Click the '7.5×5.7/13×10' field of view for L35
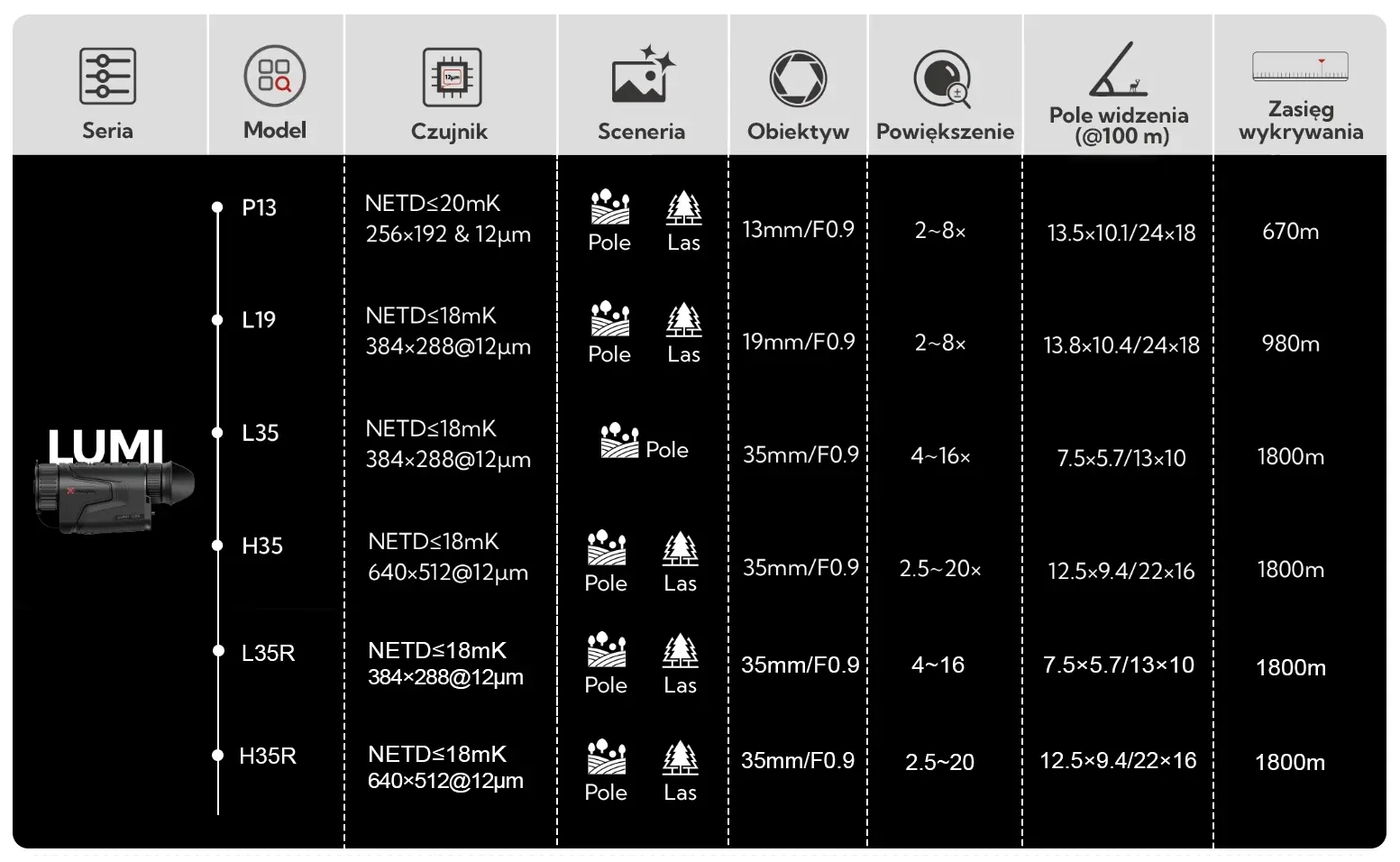Screen dimensions: 1400x862 (x=1121, y=458)
